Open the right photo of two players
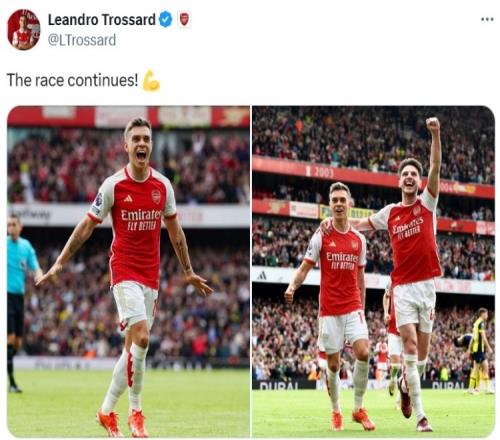This screenshot has width=500, height=440. pyautogui.click(x=373, y=271)
